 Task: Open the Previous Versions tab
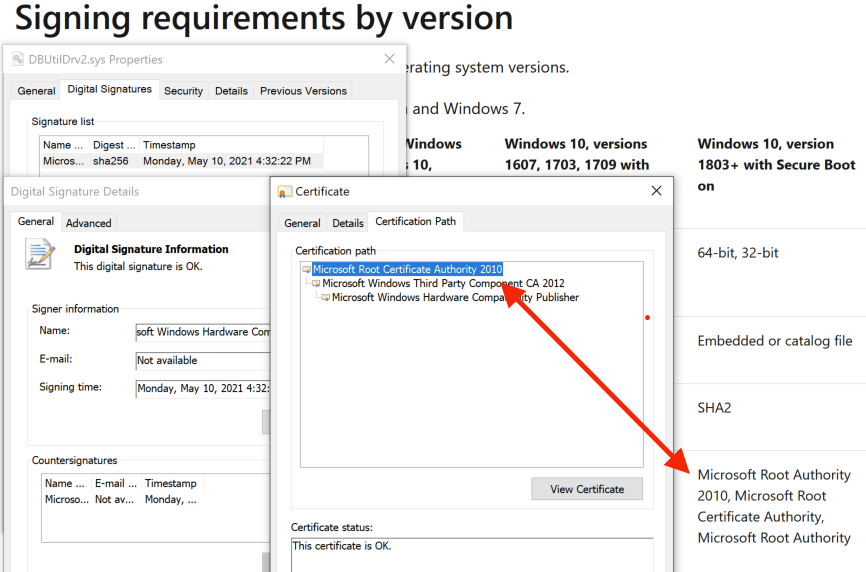303,91
